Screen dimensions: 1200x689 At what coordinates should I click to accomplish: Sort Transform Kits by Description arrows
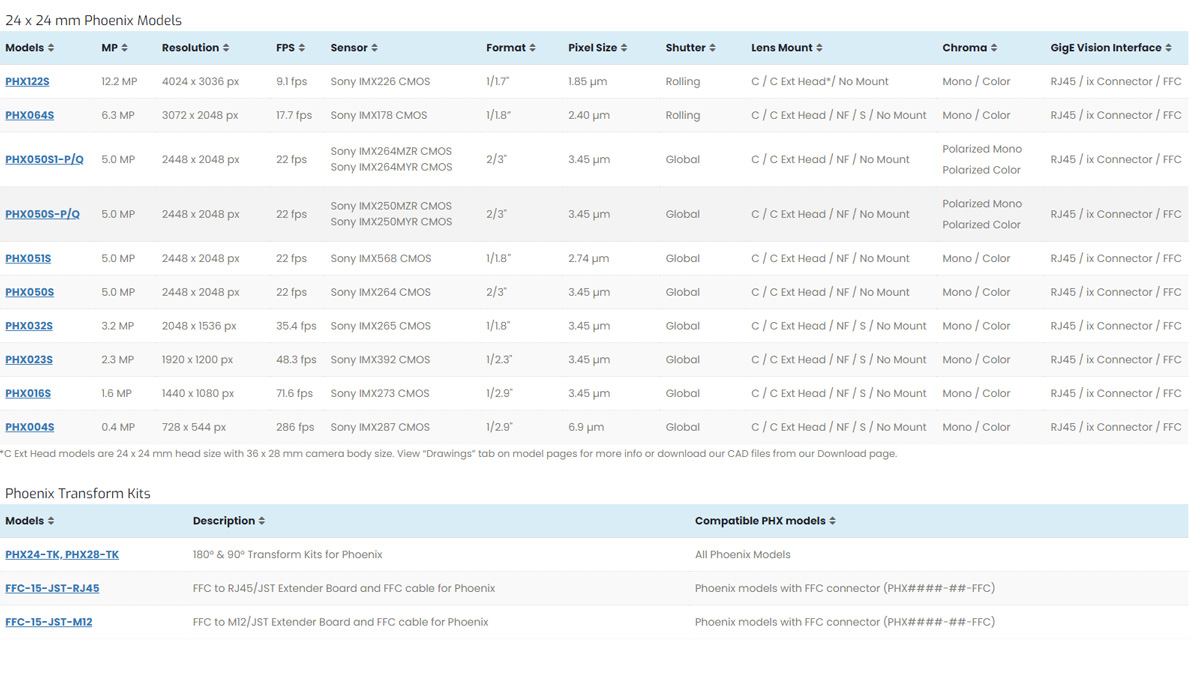pos(262,521)
